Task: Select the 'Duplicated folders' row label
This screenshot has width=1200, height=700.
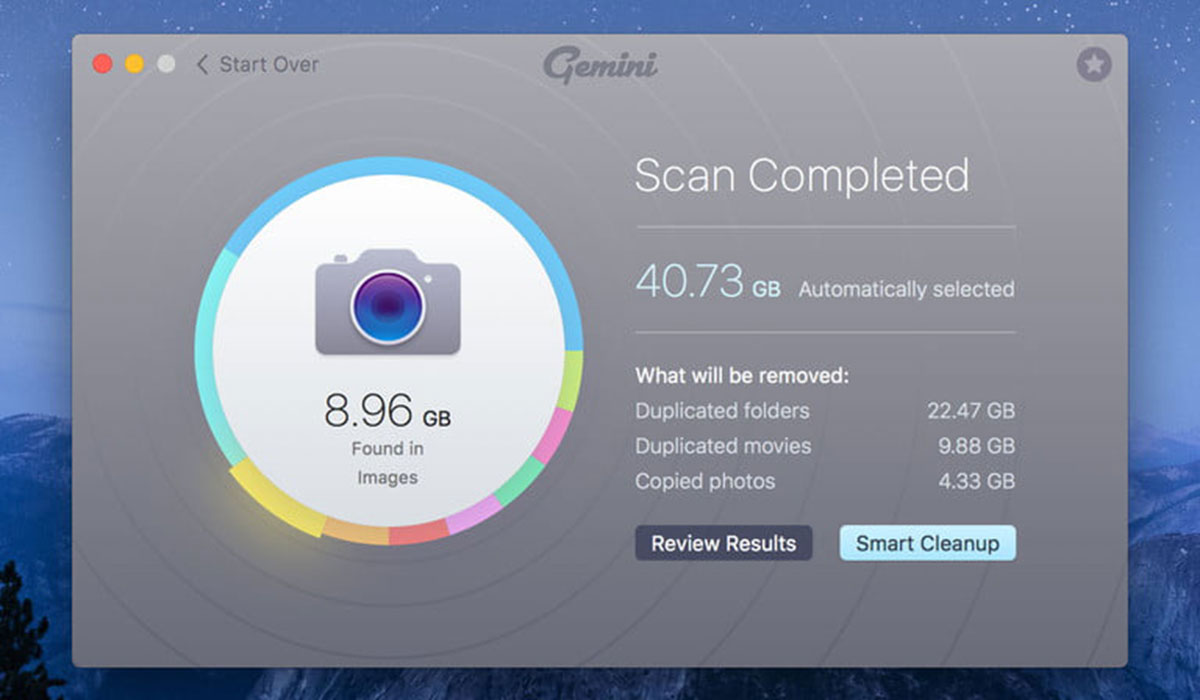Action: pos(722,411)
